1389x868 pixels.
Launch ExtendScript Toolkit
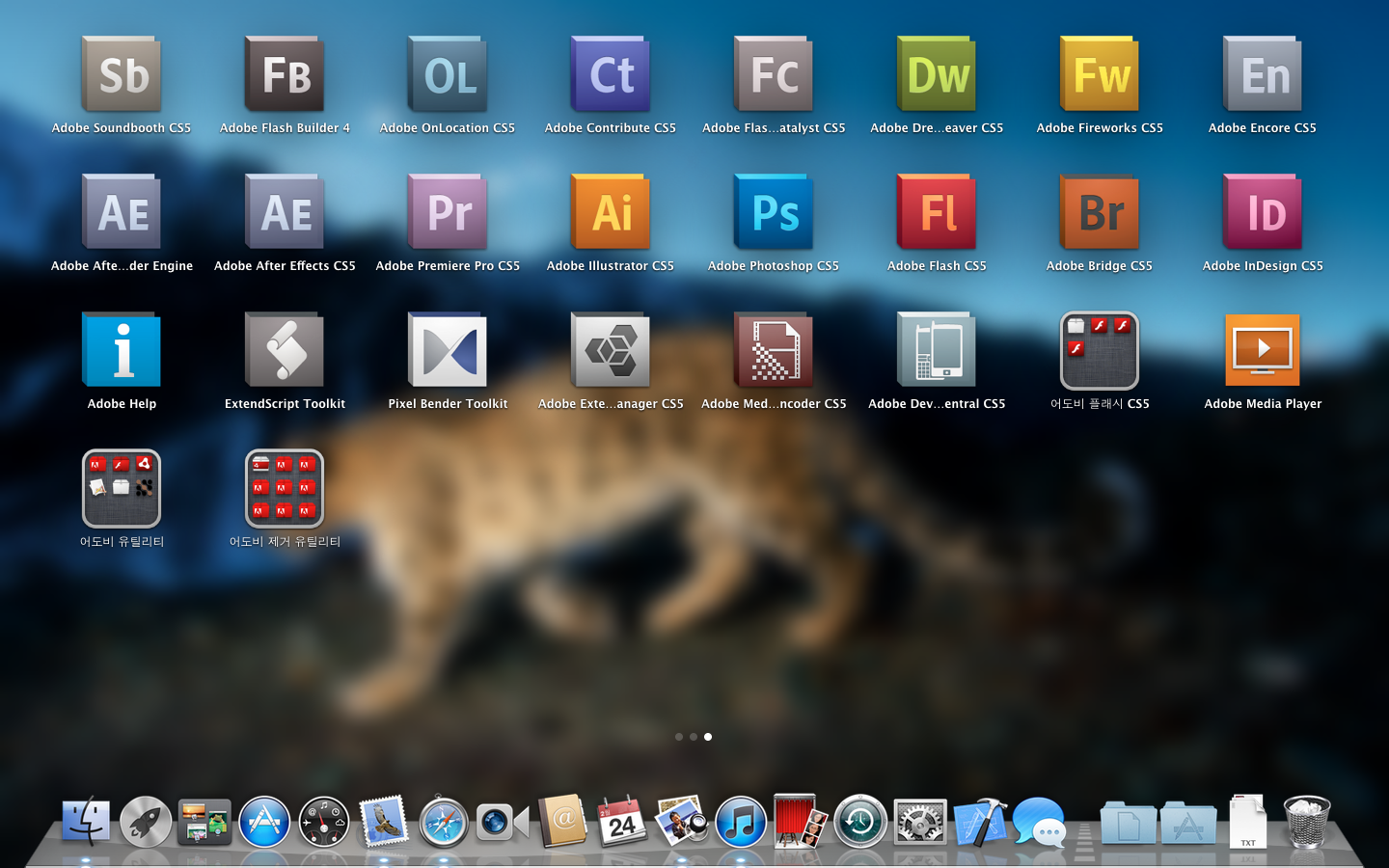pos(285,351)
